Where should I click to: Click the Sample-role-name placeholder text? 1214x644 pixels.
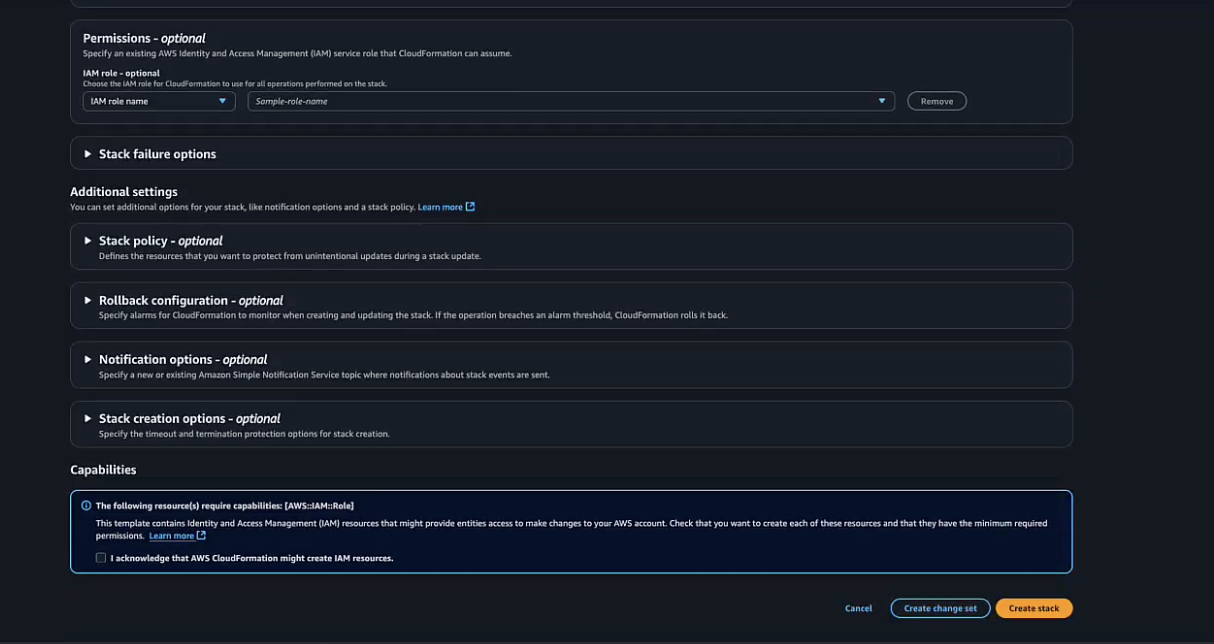(292, 101)
